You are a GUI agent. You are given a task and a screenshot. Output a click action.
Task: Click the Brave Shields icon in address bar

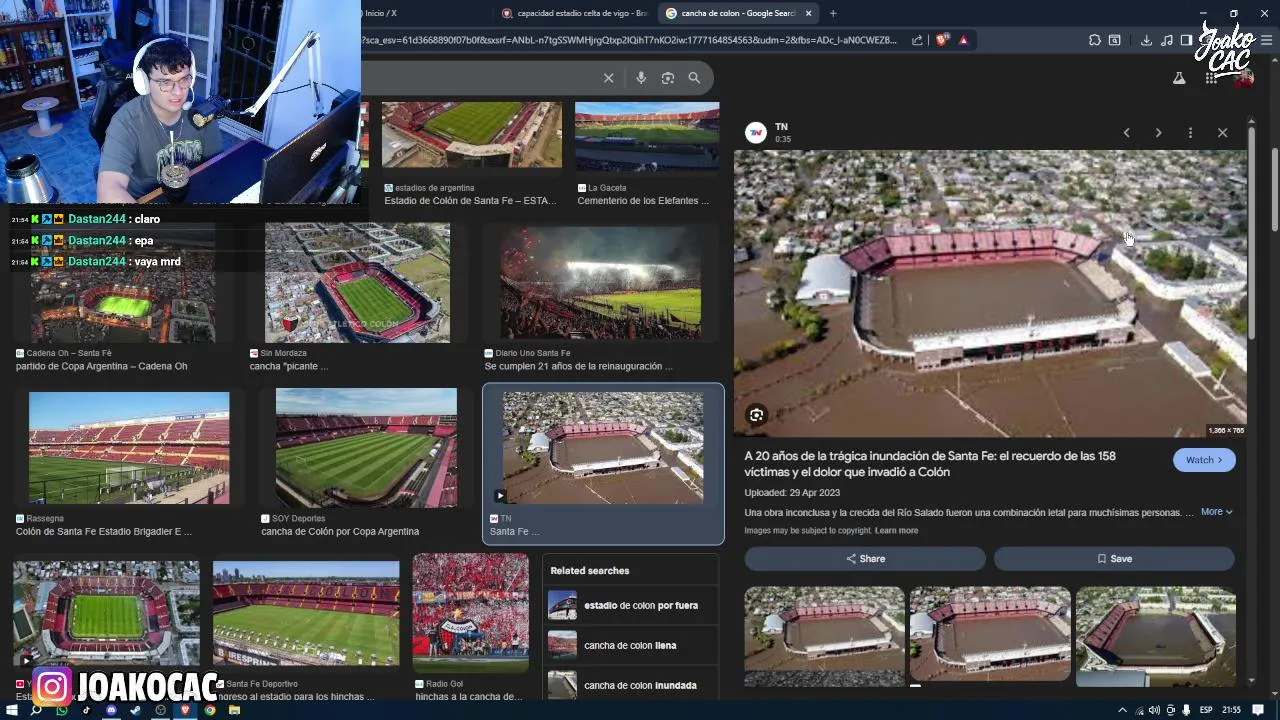942,40
